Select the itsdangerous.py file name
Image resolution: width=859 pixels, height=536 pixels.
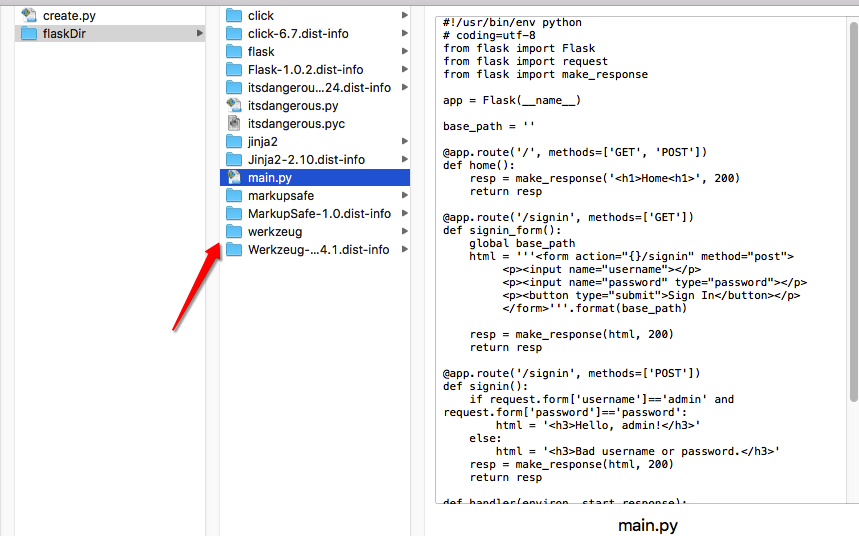293,106
